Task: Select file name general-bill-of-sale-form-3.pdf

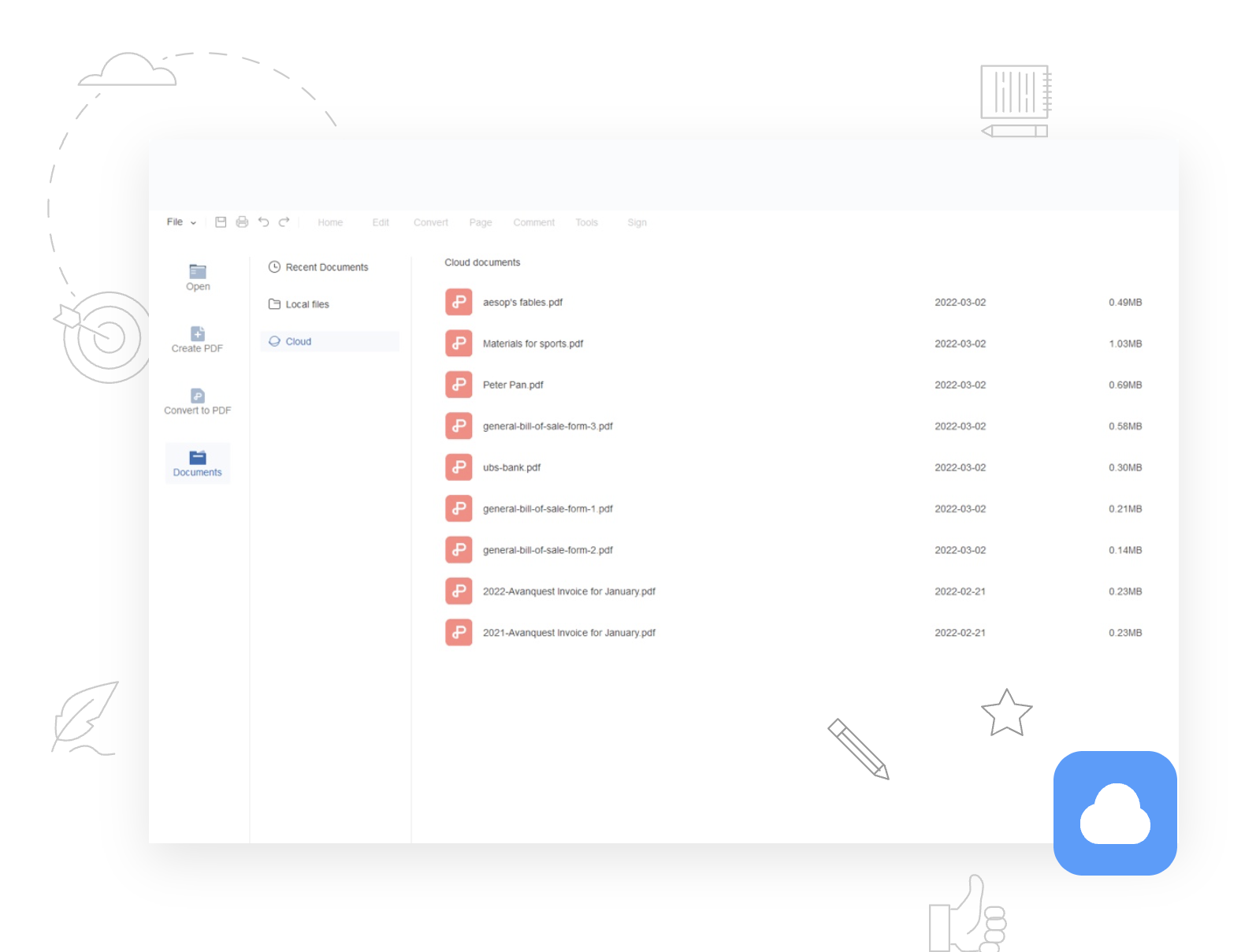Action: click(x=548, y=426)
